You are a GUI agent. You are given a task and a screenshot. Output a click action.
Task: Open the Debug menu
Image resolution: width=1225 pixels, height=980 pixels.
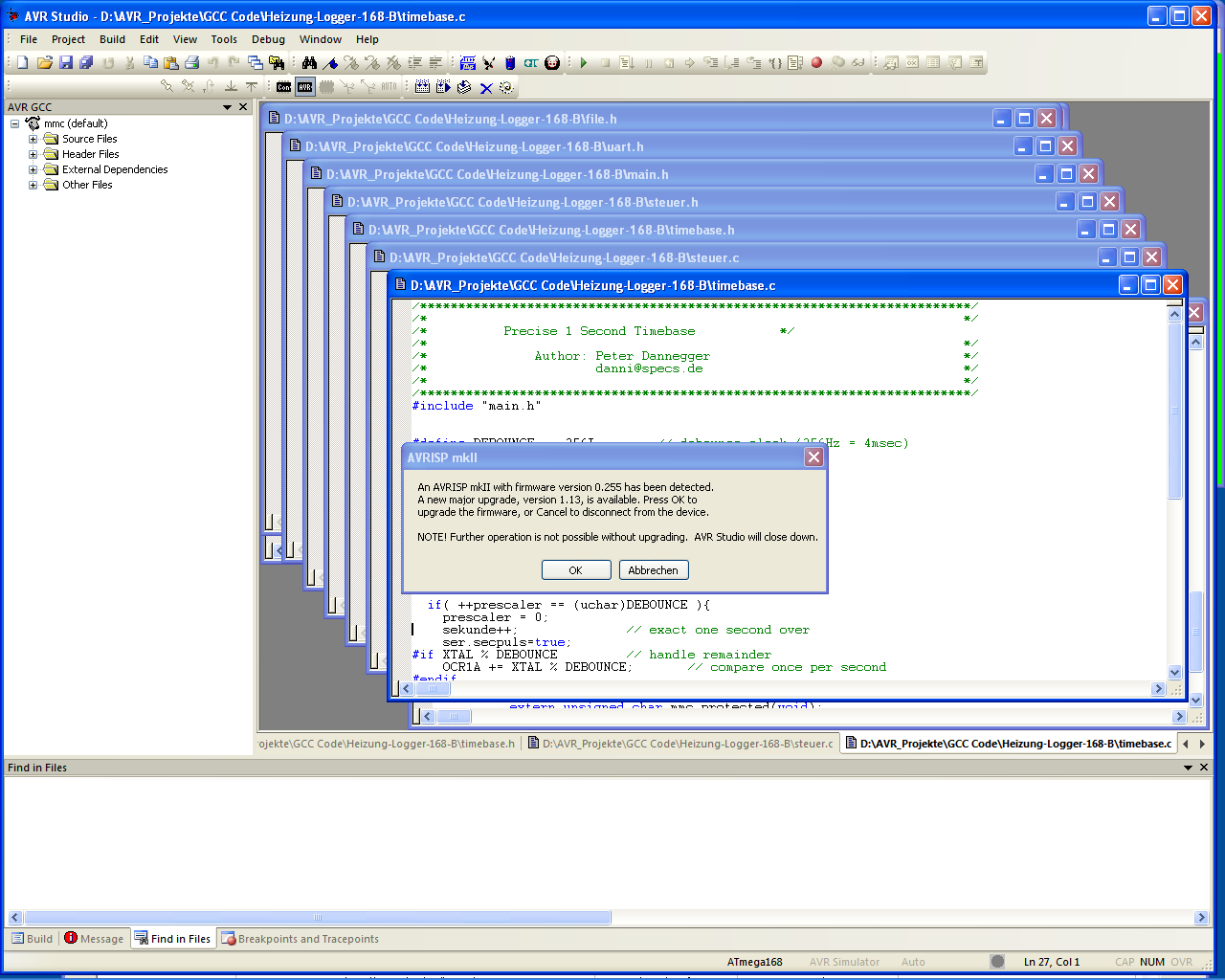[x=268, y=39]
